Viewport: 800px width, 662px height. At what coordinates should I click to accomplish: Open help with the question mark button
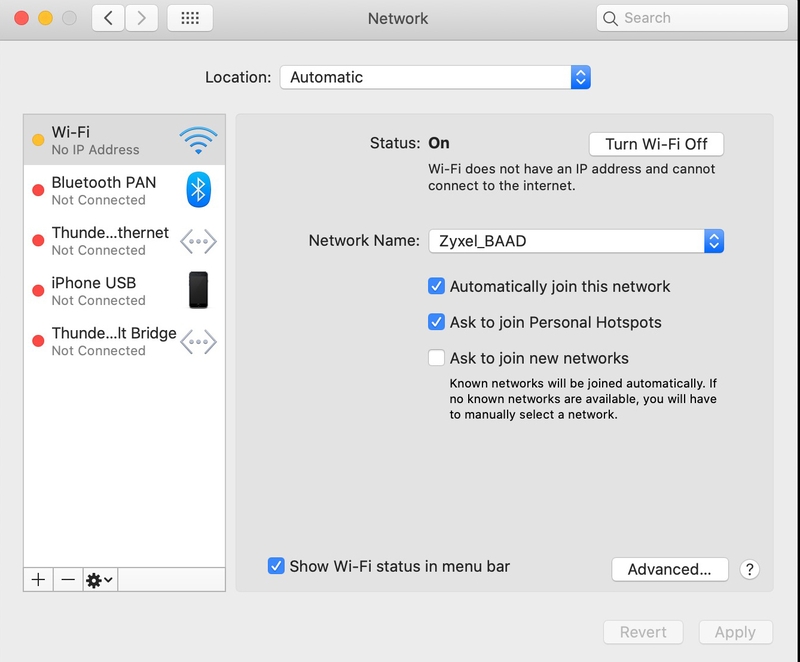[749, 569]
